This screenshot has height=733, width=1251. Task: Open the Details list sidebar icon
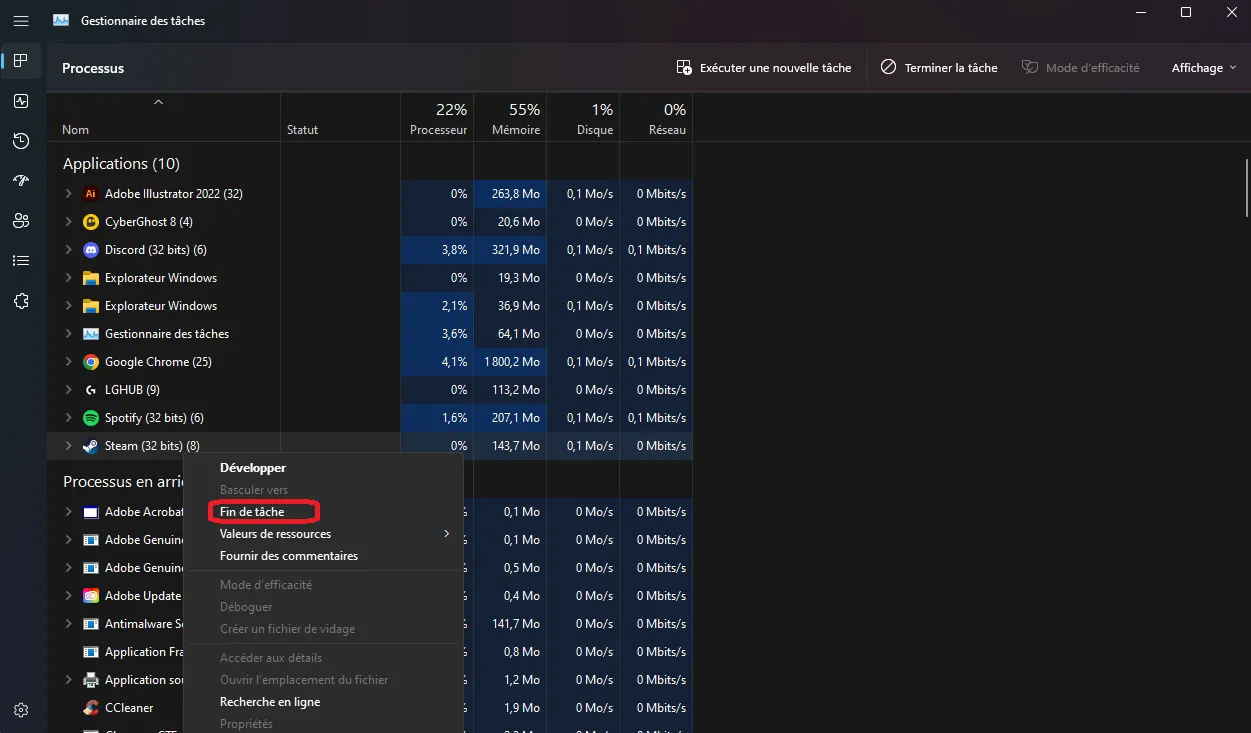(21, 261)
